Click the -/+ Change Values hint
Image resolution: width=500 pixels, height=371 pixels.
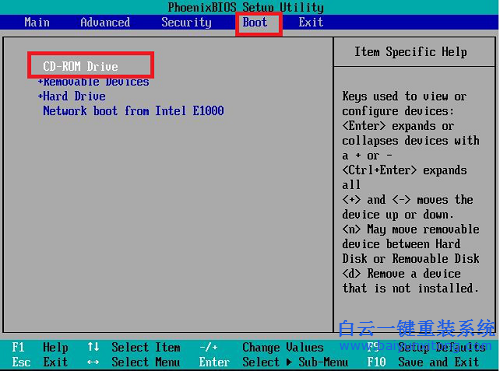click(261, 347)
